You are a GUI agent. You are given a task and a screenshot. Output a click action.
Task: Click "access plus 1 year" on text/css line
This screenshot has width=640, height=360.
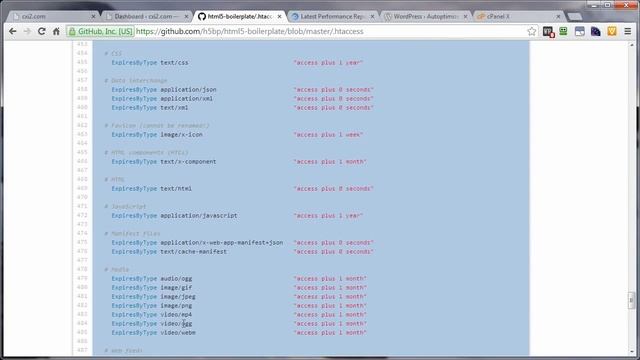[328, 62]
